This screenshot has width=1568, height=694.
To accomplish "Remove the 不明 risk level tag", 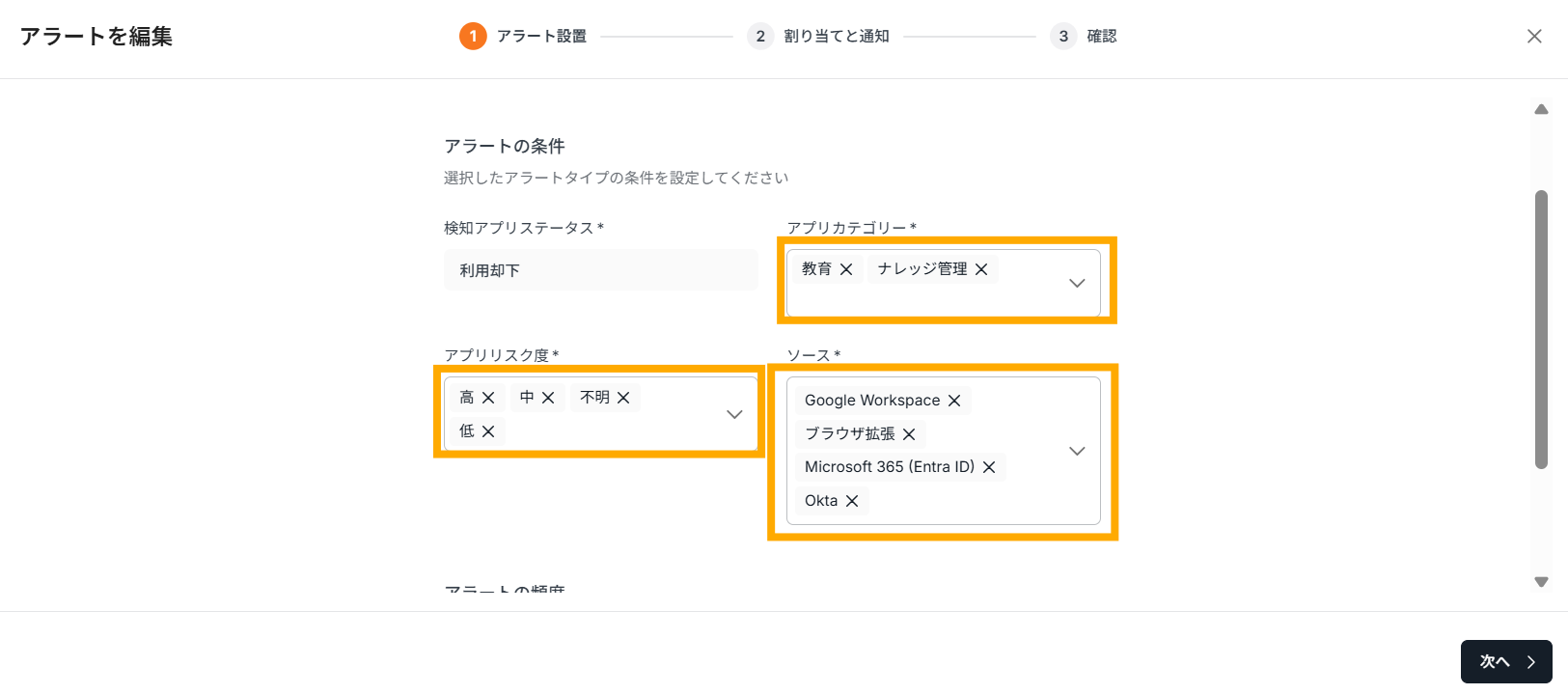I will 623,398.
